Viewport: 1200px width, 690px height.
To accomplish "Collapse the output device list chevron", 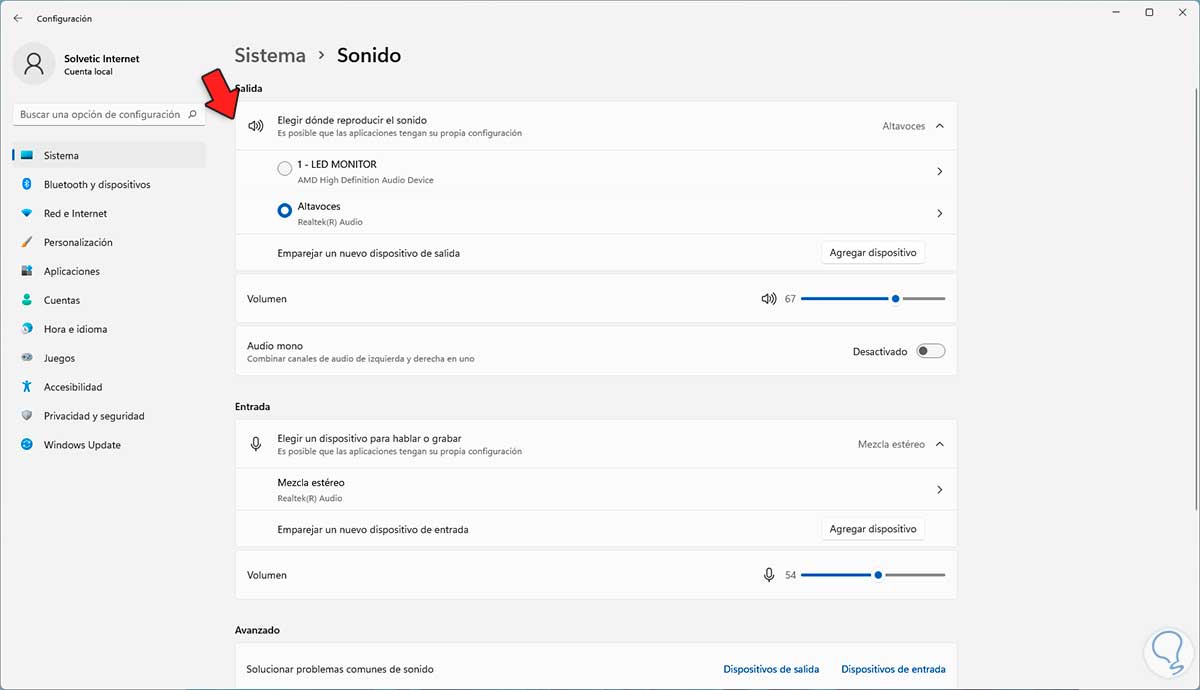I will pyautogui.click(x=939, y=126).
